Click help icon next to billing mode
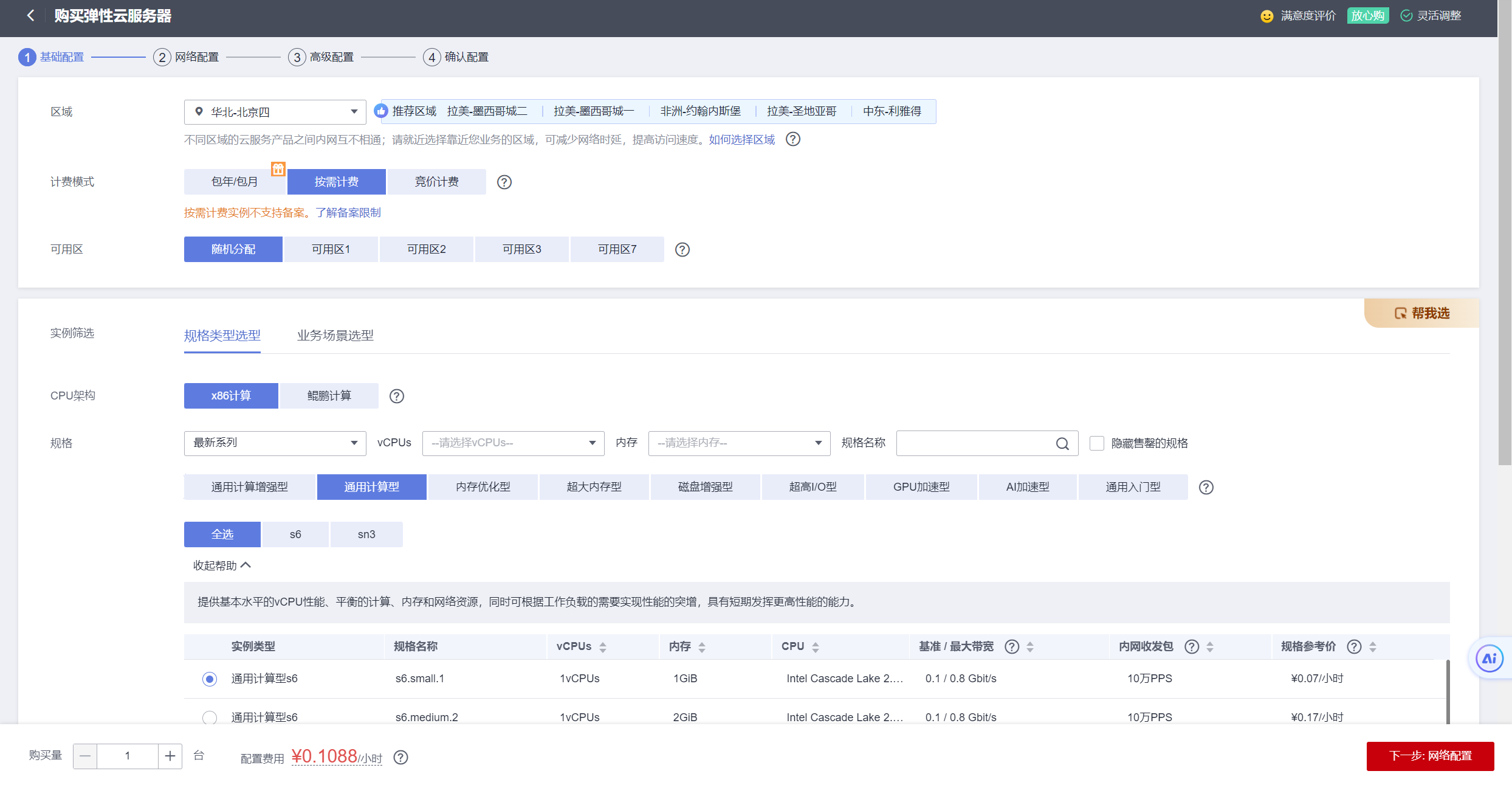Viewport: 1512px width, 785px height. click(504, 182)
